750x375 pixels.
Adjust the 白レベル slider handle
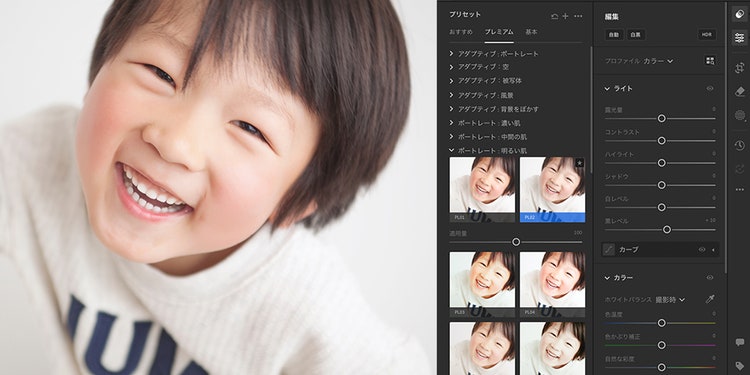click(x=662, y=207)
